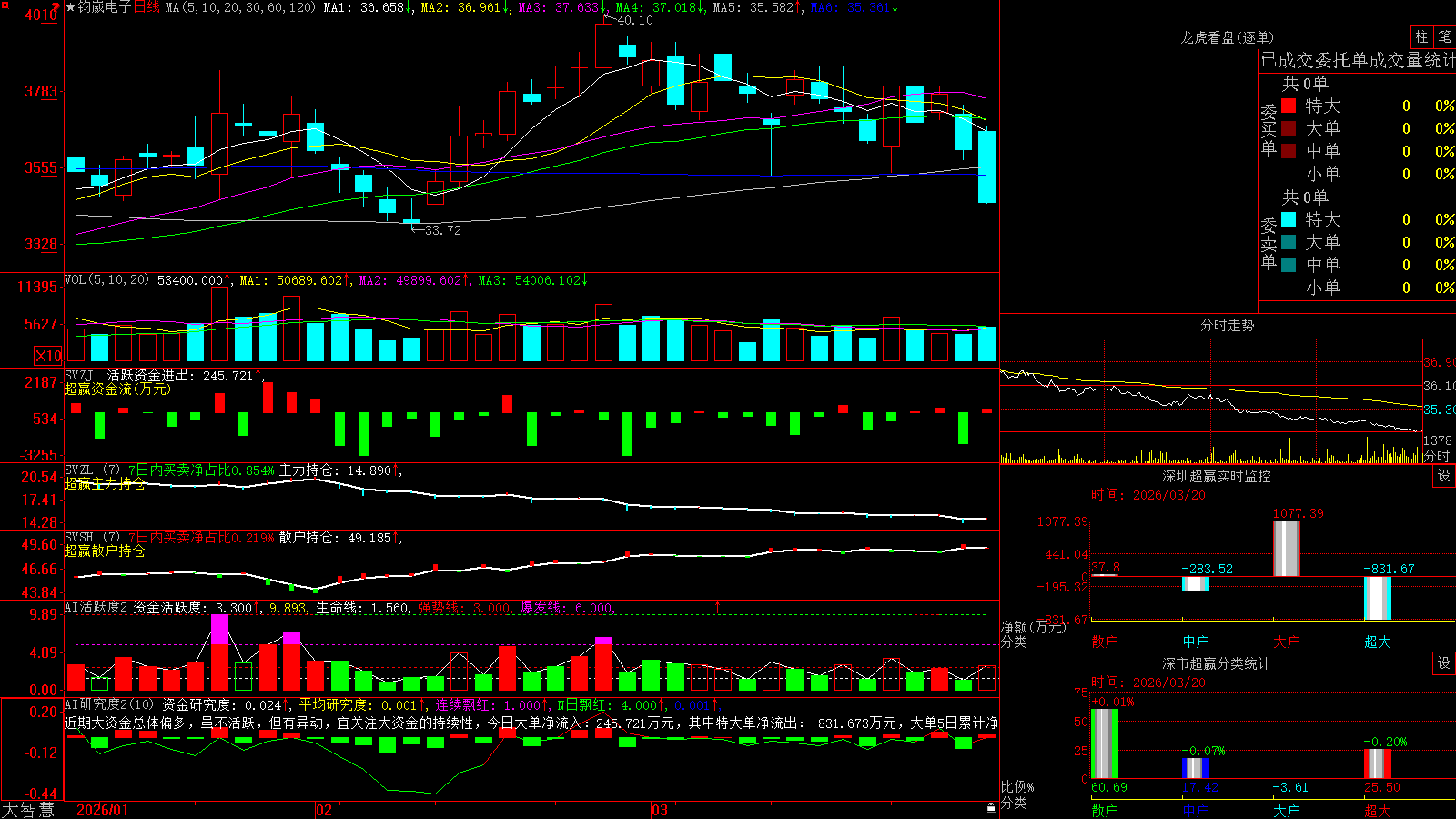
Task: Click the -831.67 超大 bar in monitor chart
Action: [1377, 598]
